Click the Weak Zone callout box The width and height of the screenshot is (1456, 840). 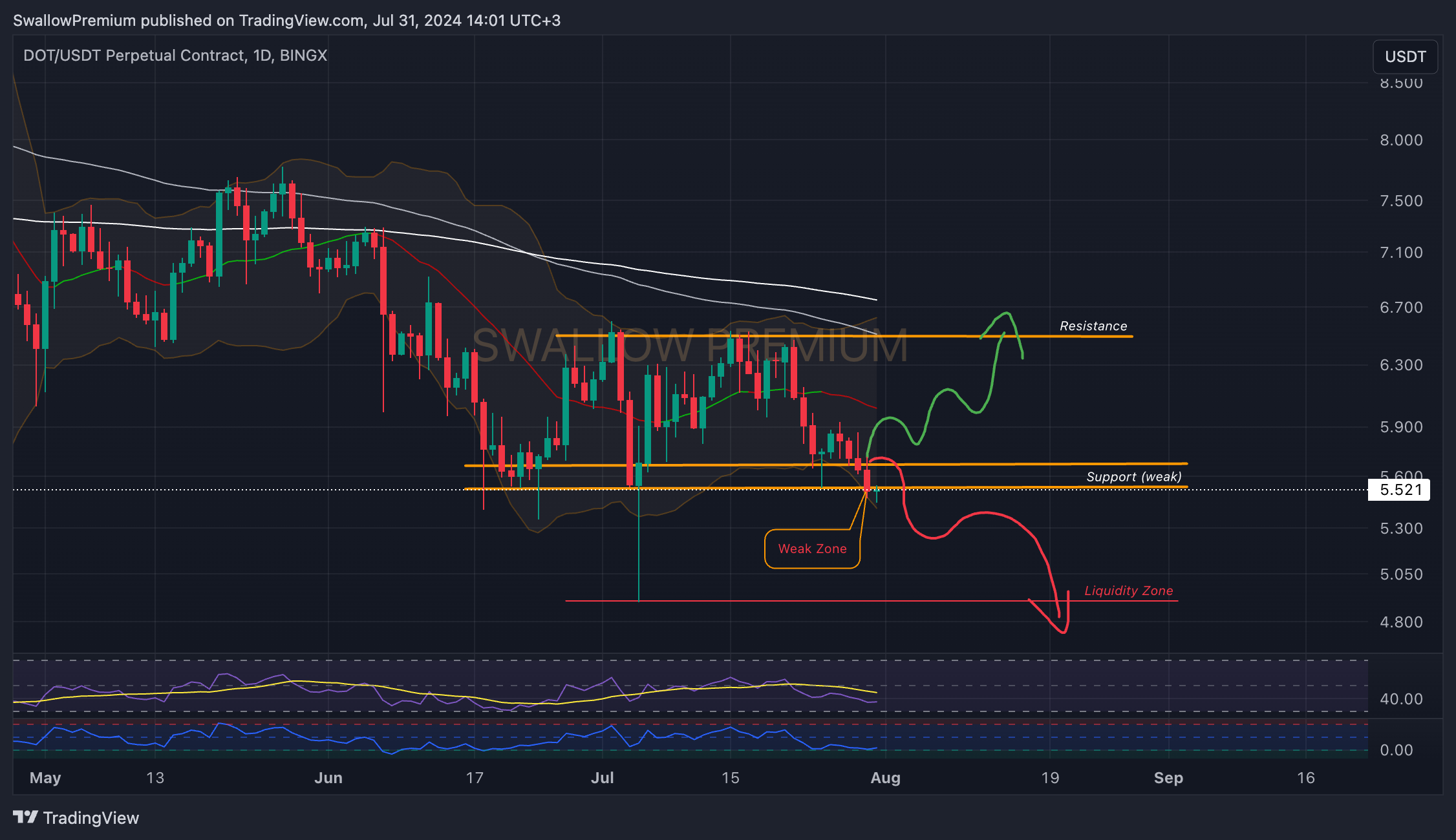pyautogui.click(x=812, y=549)
